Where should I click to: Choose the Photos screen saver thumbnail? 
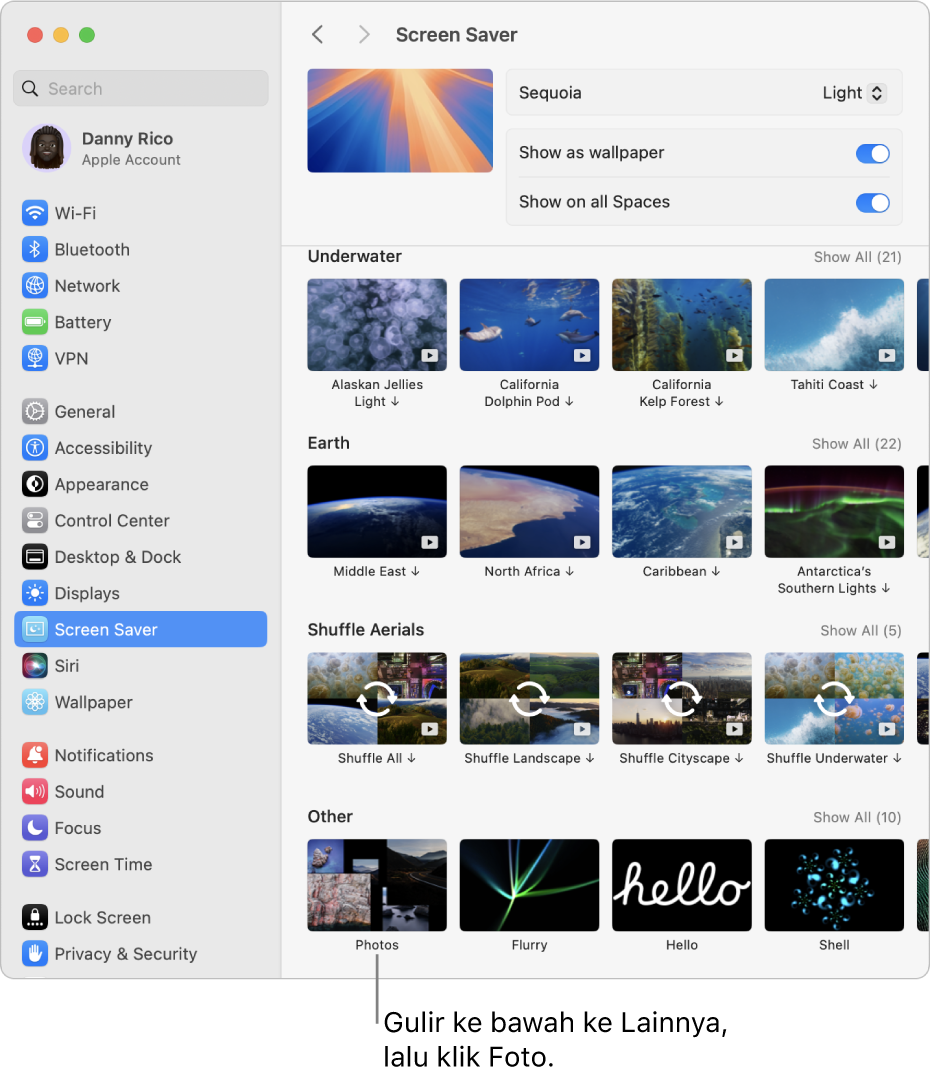(377, 885)
